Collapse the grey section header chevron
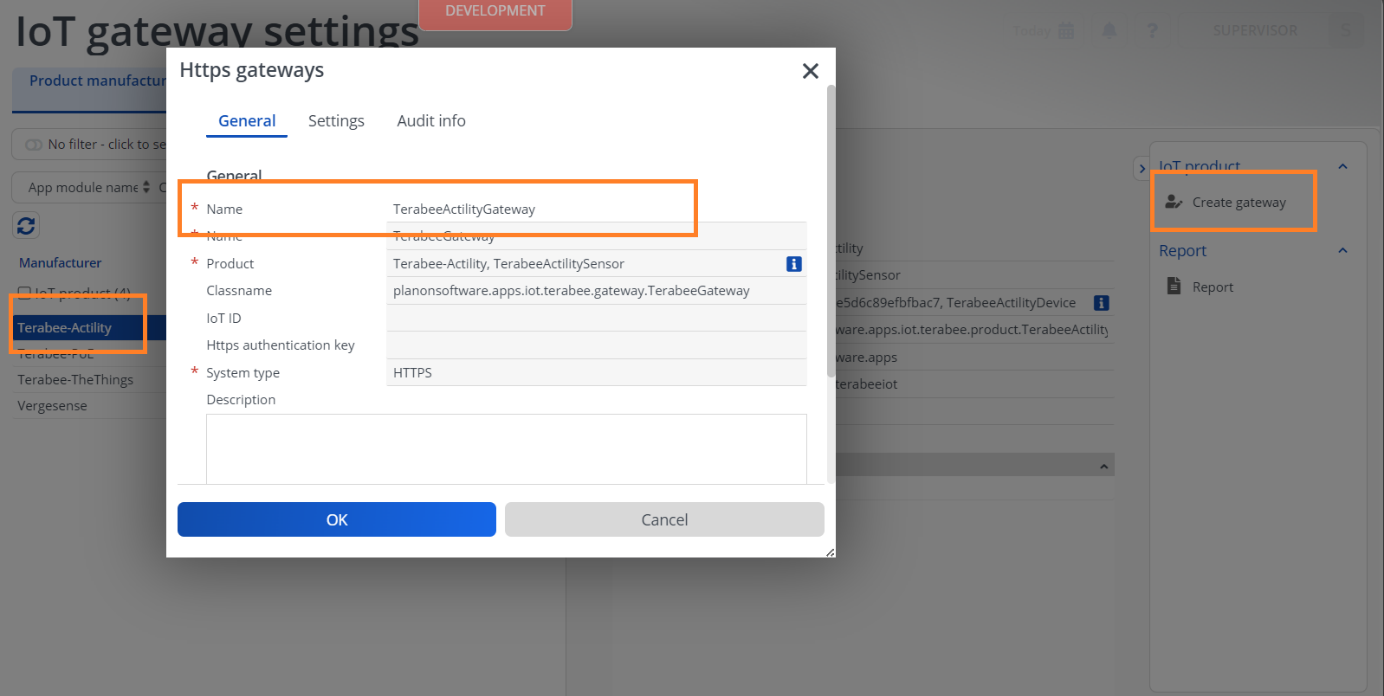Viewport: 1384px width, 696px height. (1104, 466)
